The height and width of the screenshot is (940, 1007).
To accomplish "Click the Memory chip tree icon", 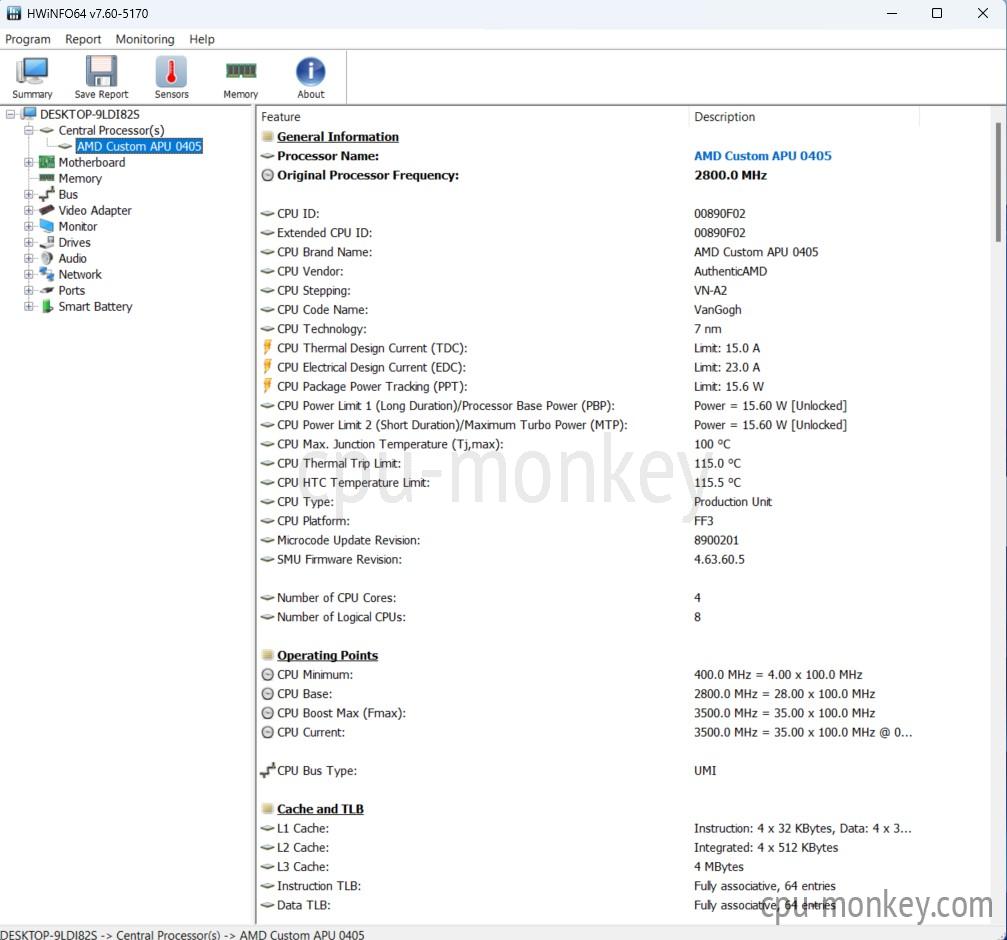I will click(47, 178).
